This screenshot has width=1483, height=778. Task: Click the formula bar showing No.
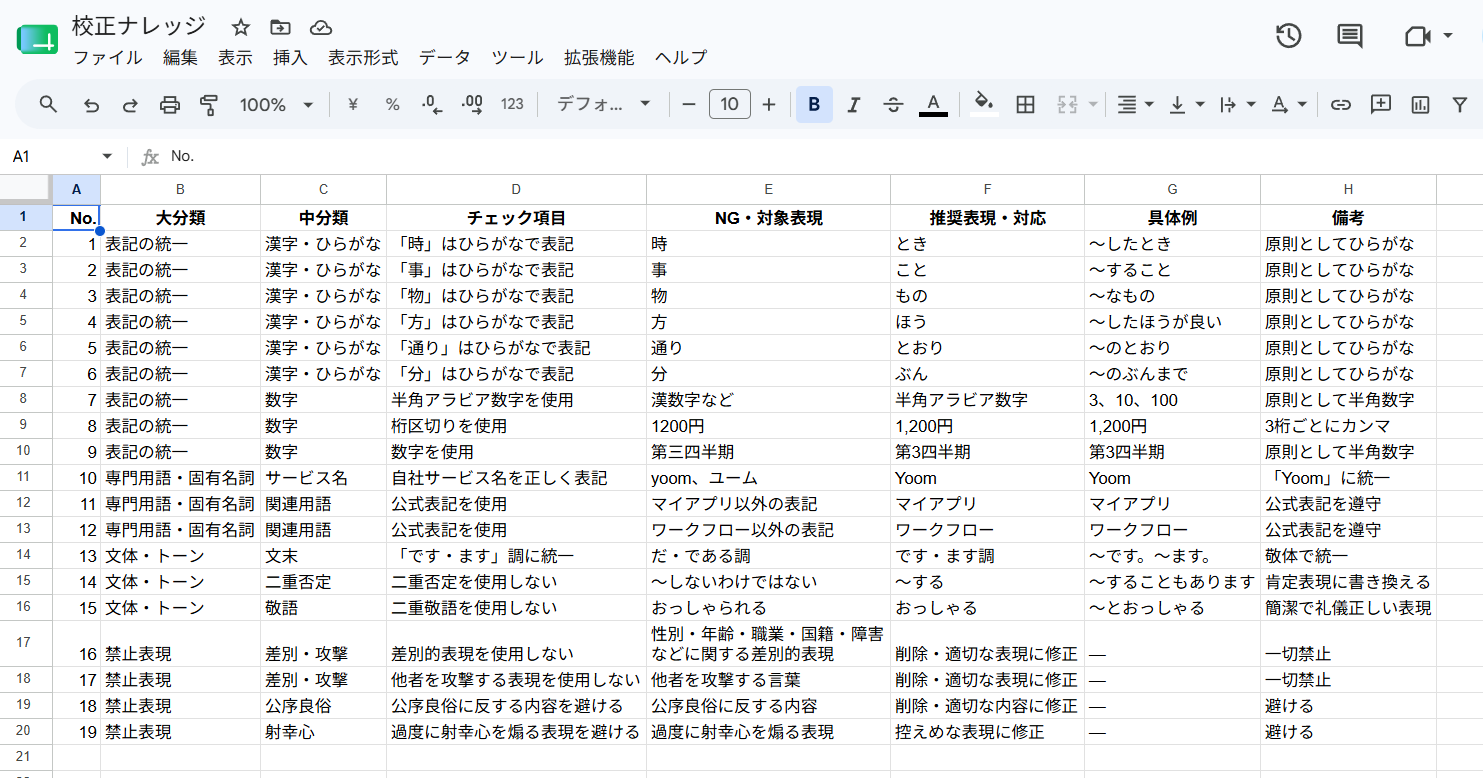(x=820, y=156)
